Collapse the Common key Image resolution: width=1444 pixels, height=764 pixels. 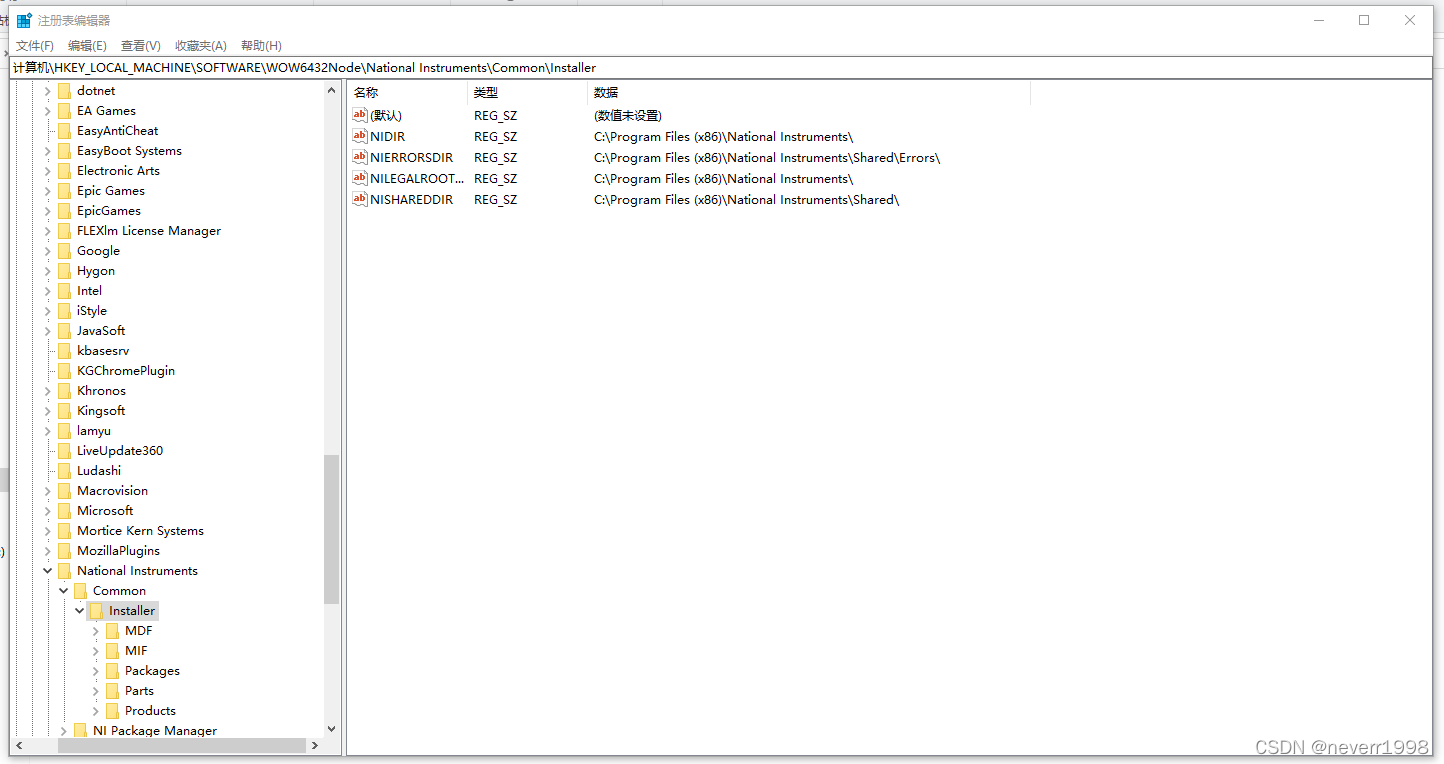click(63, 591)
